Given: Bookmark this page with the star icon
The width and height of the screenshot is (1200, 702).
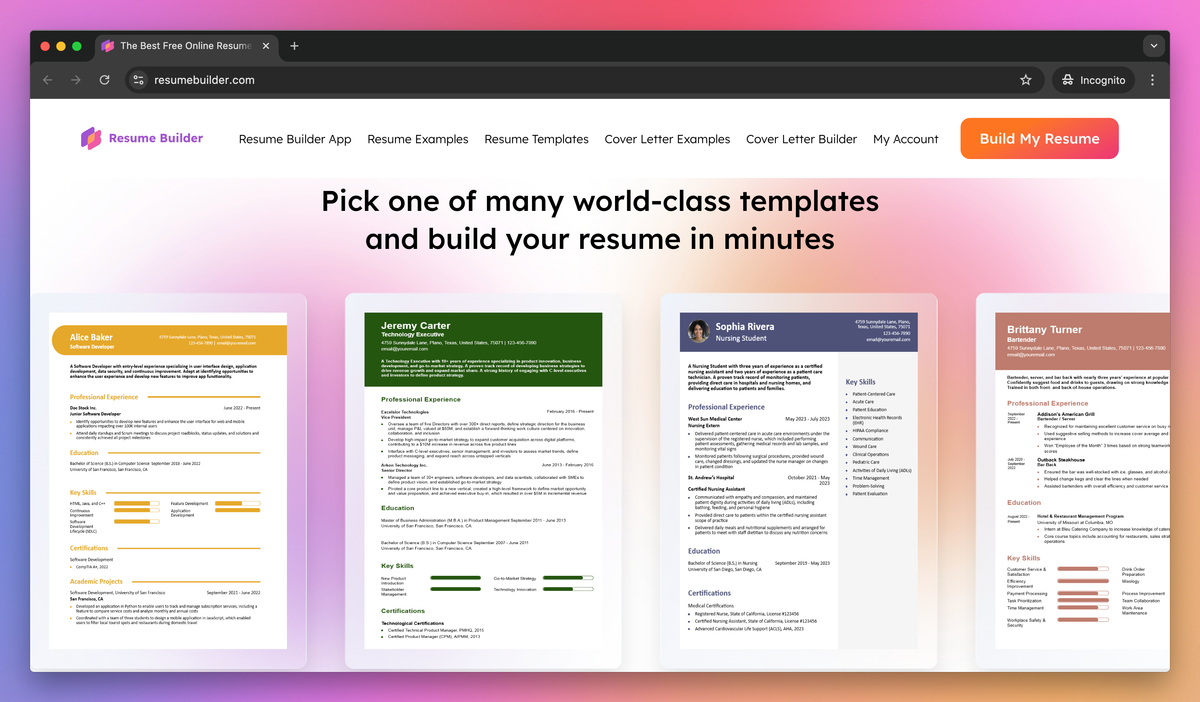Looking at the screenshot, I should point(1025,80).
